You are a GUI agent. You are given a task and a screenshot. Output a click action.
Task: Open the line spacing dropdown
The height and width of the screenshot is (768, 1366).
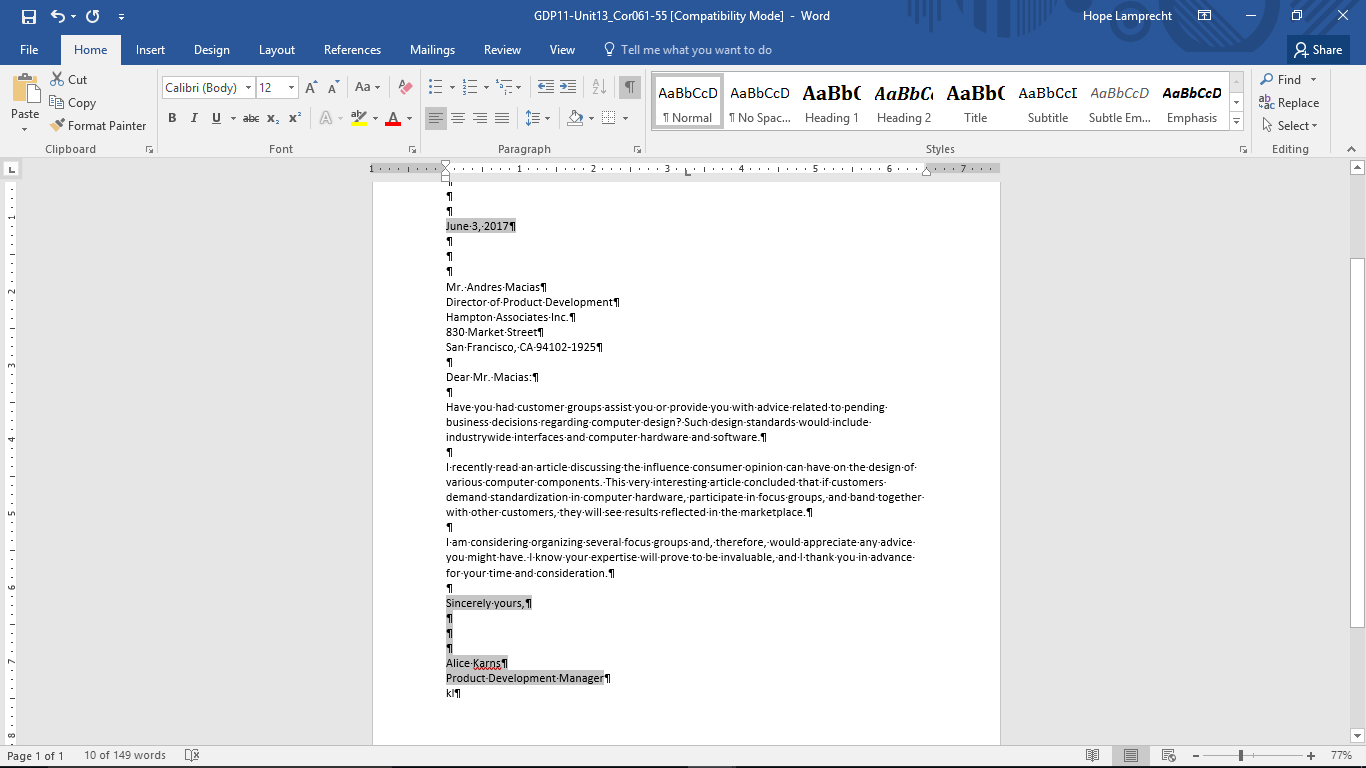click(x=537, y=118)
